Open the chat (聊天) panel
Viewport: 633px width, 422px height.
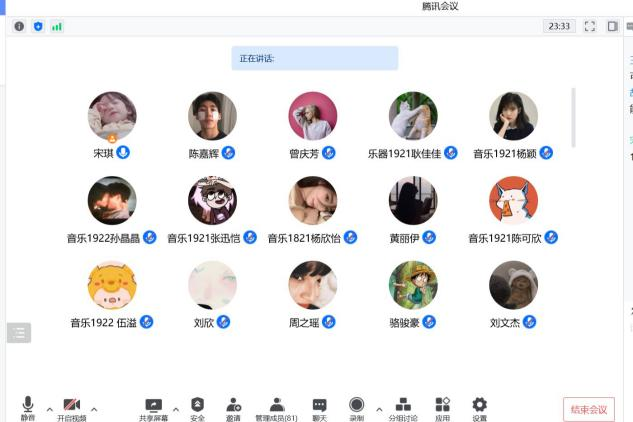tap(319, 409)
